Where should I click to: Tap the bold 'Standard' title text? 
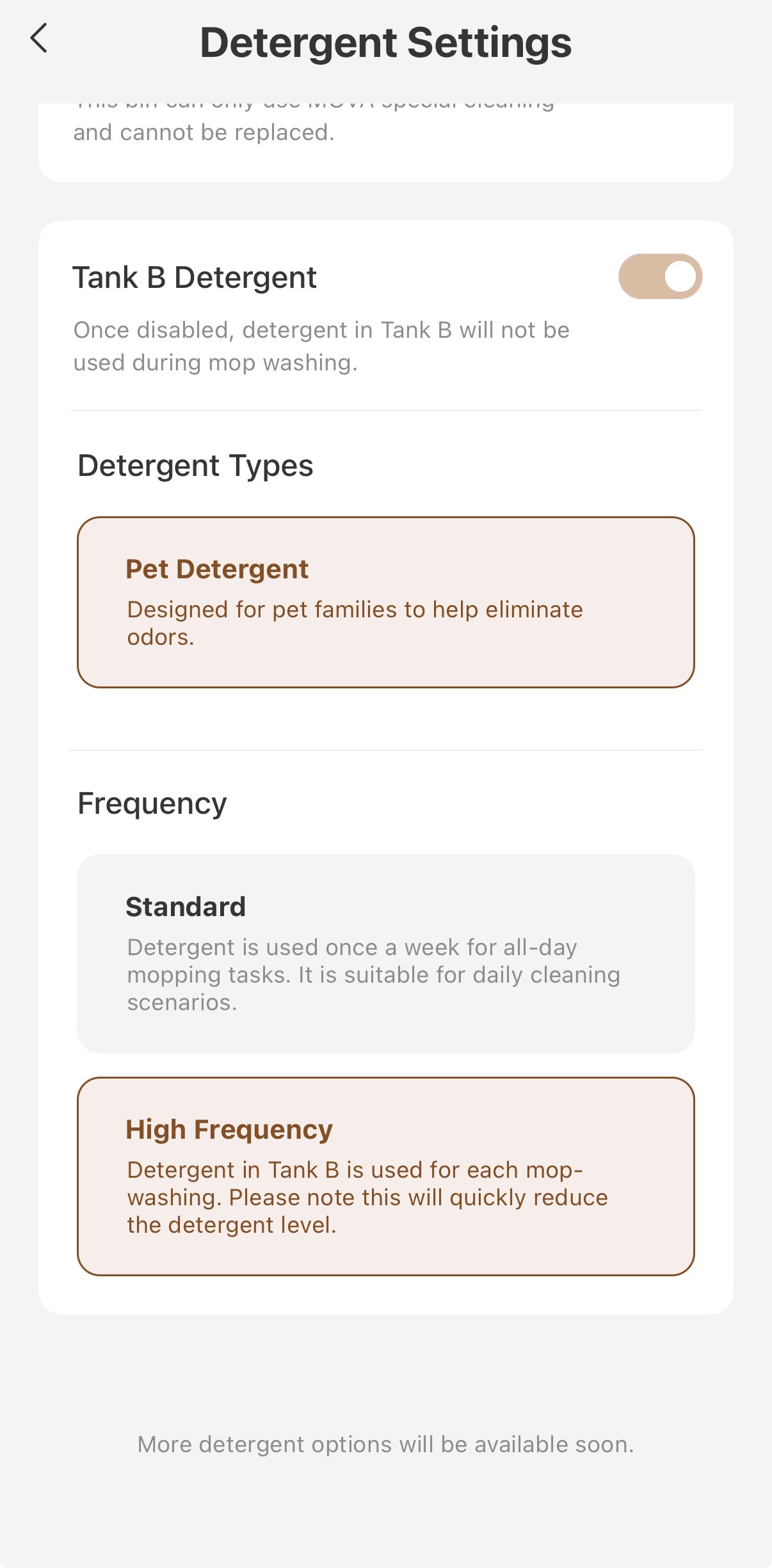click(x=186, y=907)
